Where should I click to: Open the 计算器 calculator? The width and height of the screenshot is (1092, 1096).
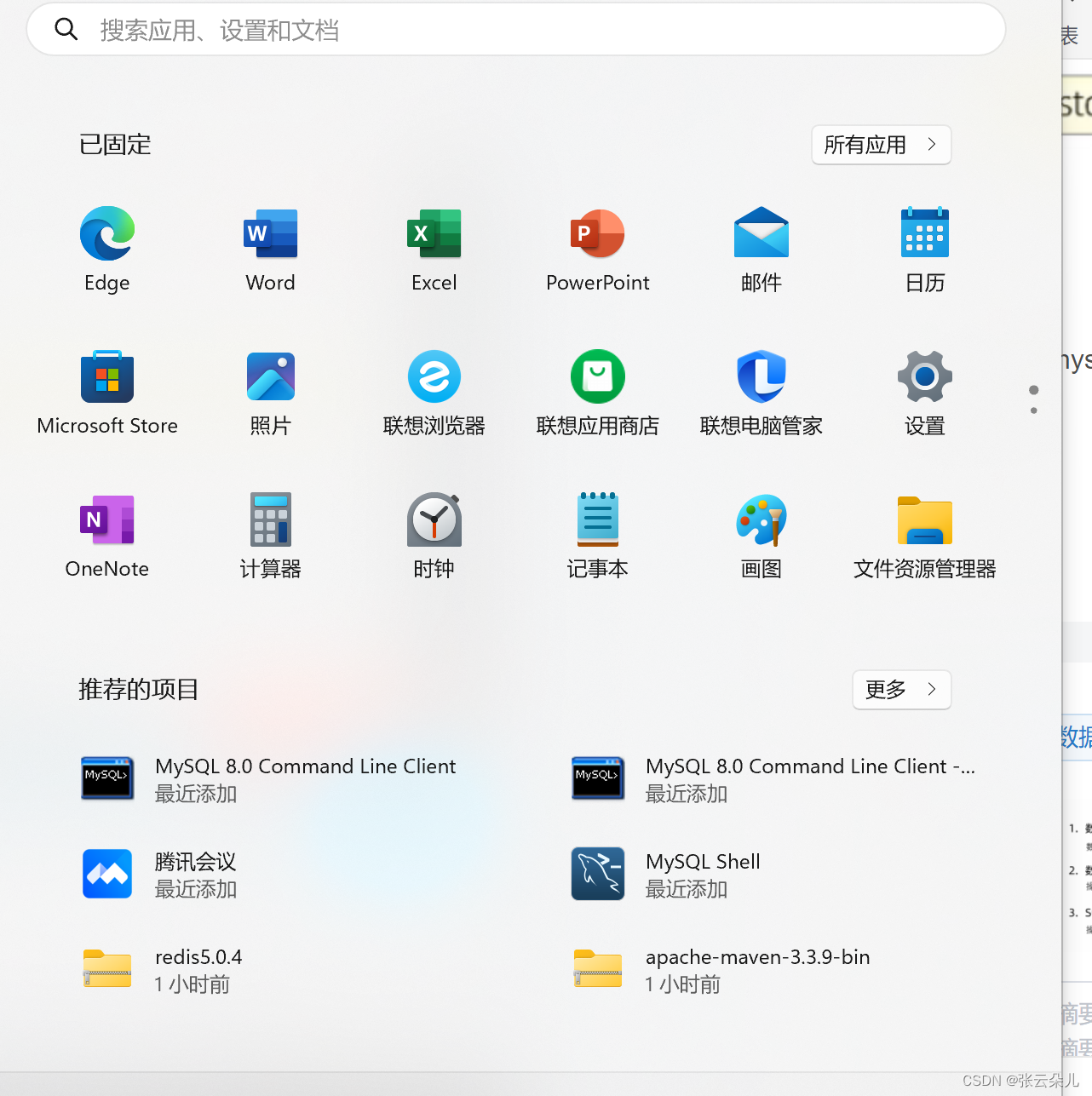271,519
